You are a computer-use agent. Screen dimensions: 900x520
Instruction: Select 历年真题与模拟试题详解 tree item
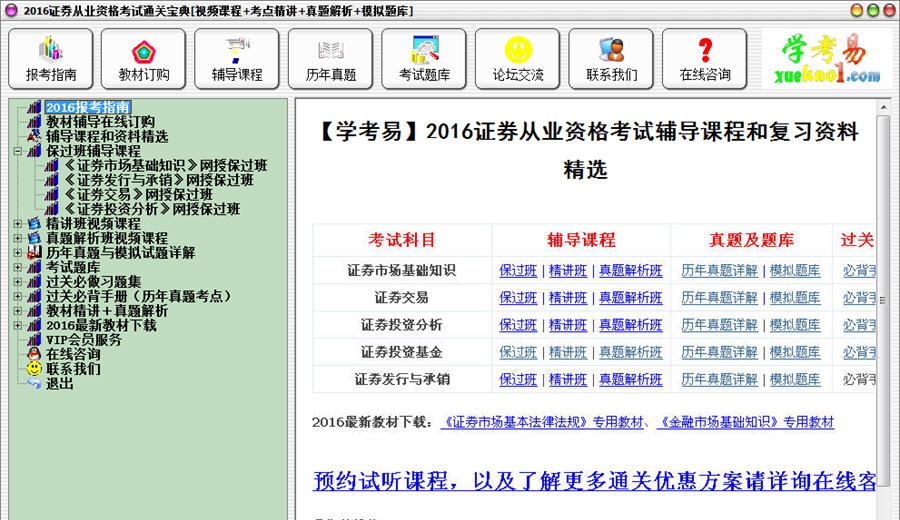tap(121, 253)
